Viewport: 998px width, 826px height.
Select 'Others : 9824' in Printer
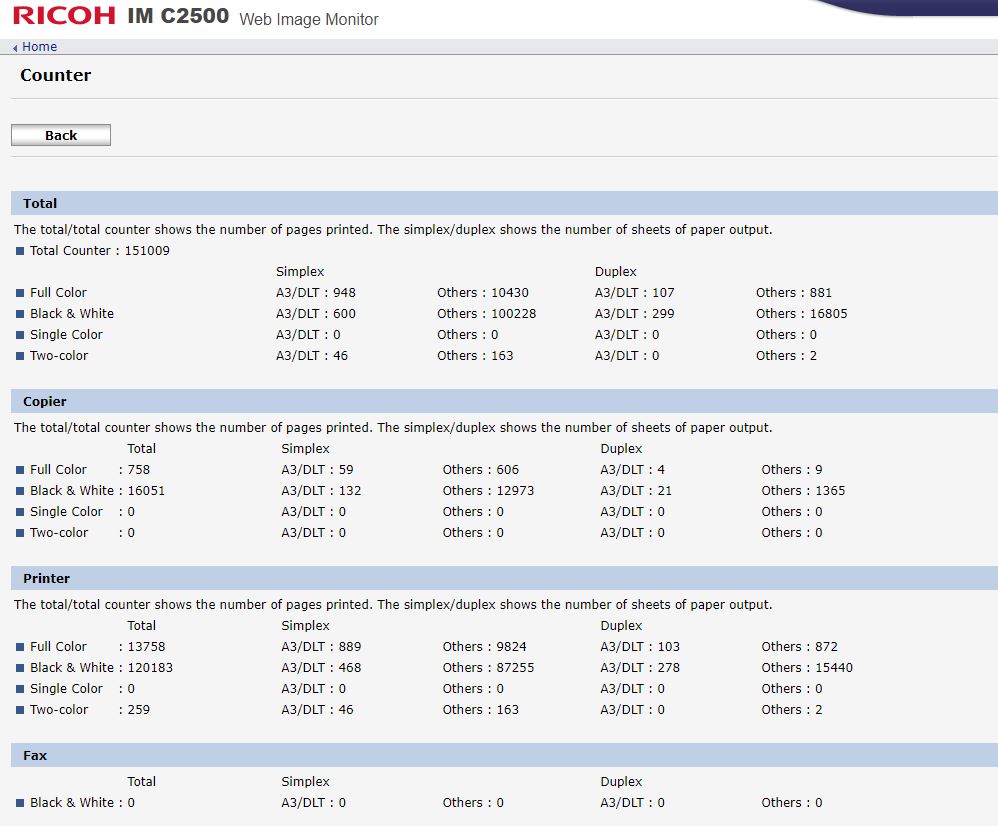484,646
